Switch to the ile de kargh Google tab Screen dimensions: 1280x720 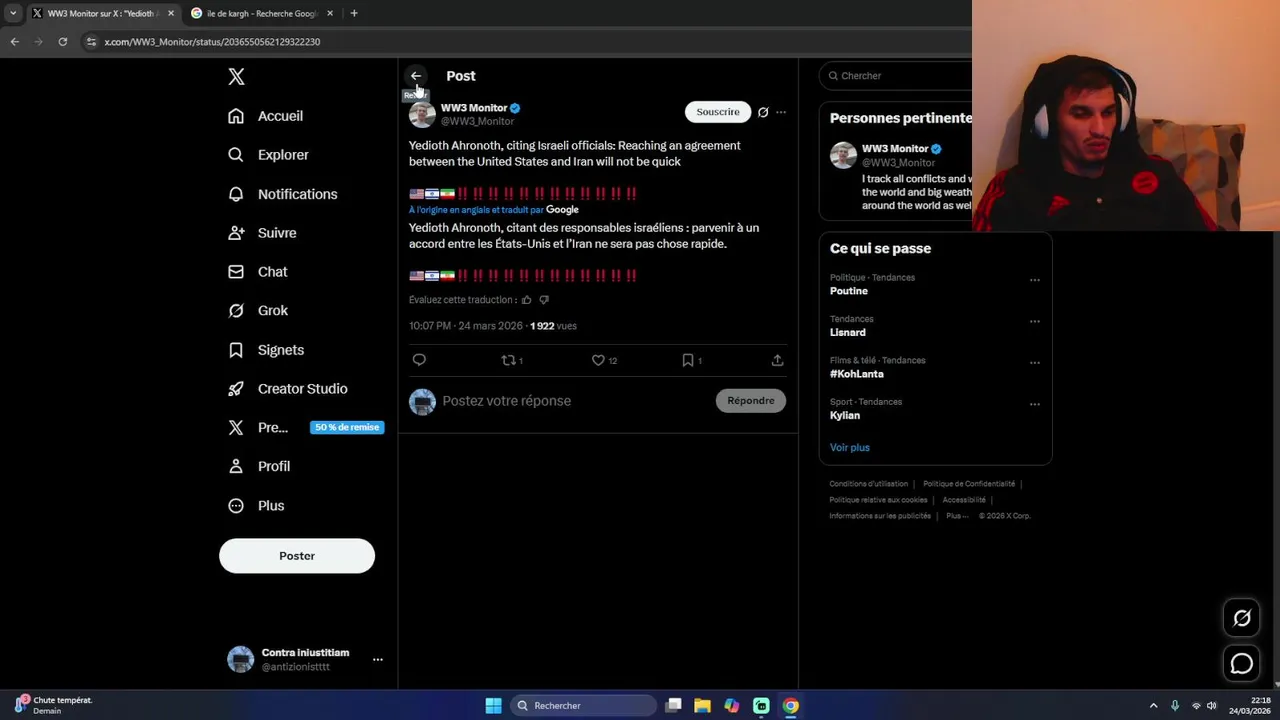point(262,13)
